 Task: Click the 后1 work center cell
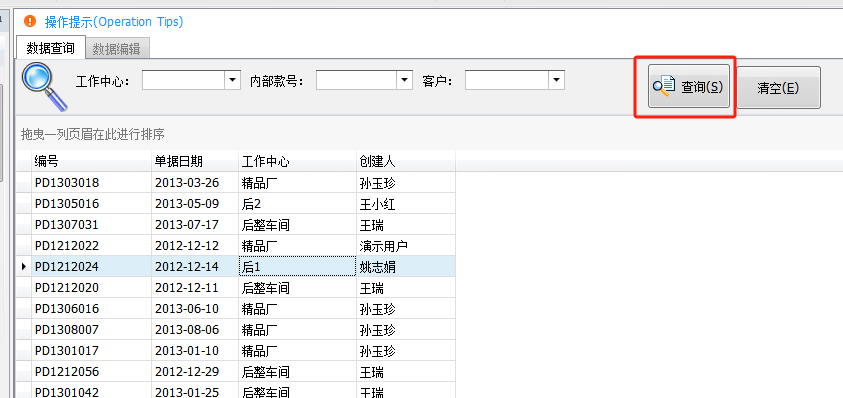coord(297,267)
